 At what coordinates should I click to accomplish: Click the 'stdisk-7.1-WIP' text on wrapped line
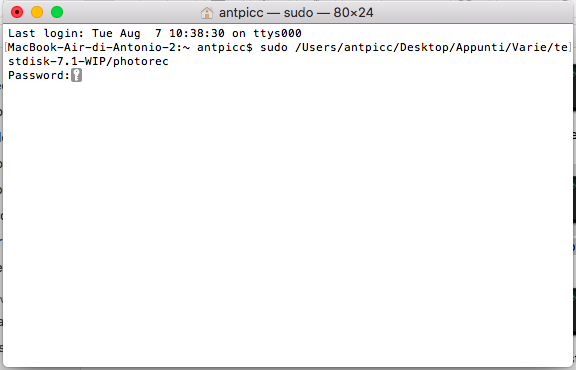(57, 61)
